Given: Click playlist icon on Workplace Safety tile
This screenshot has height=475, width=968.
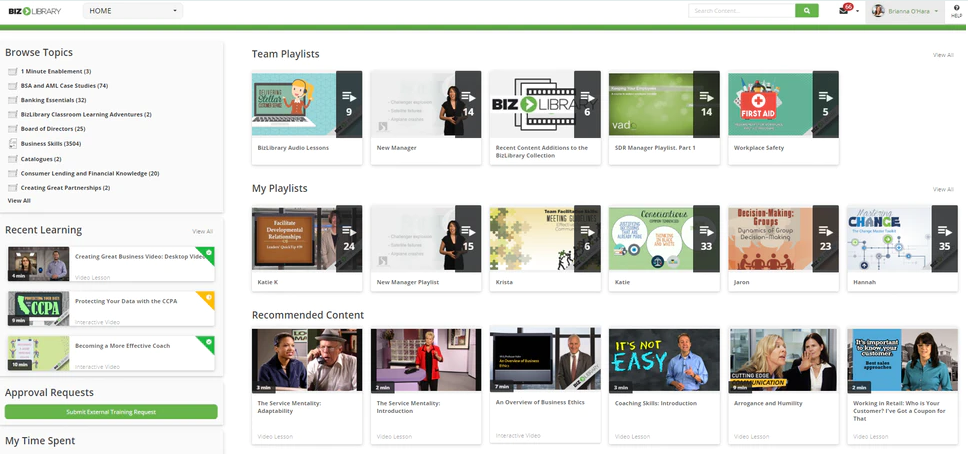Looking at the screenshot, I should [x=825, y=96].
